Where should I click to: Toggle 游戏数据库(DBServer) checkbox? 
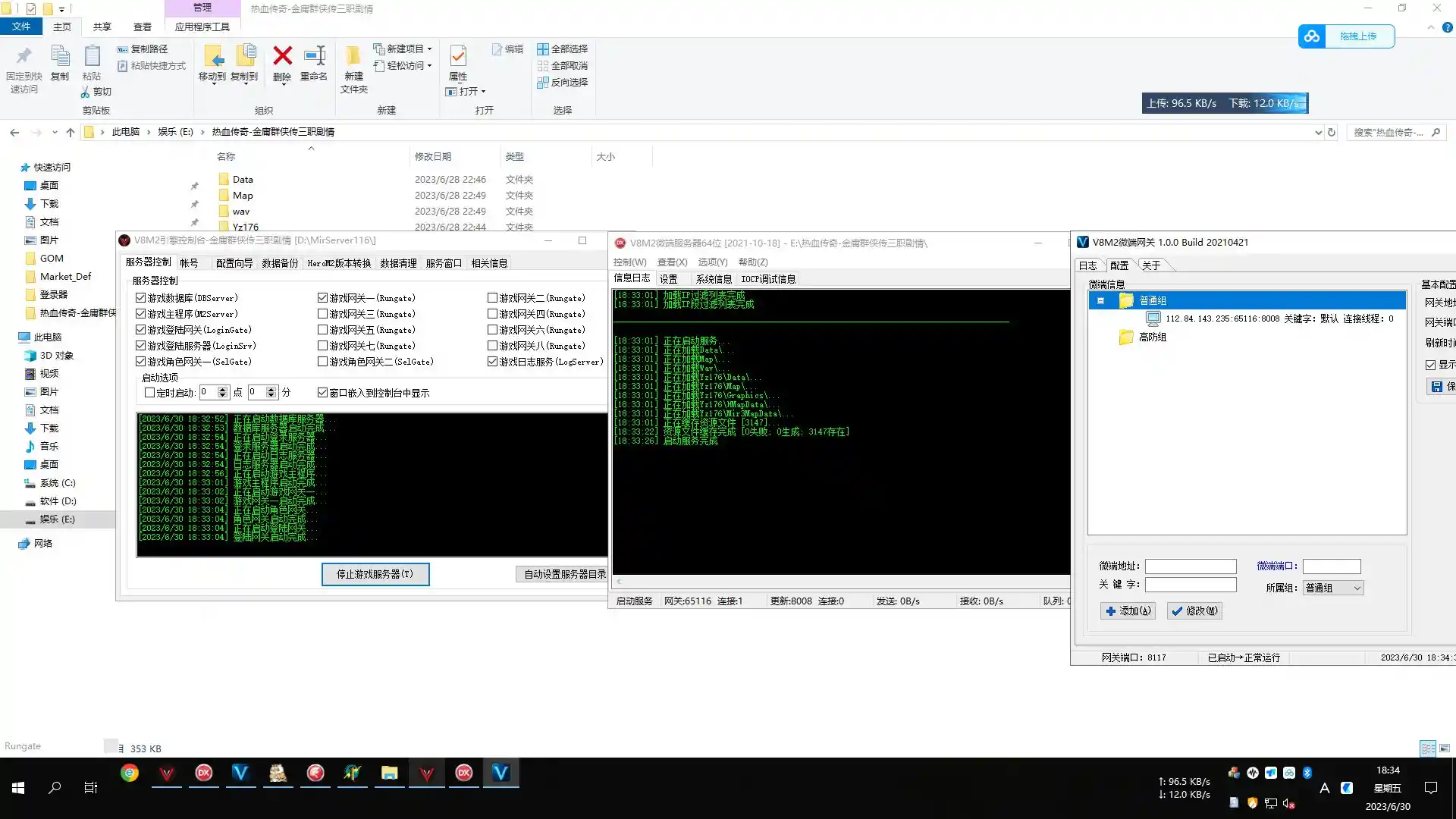(140, 298)
